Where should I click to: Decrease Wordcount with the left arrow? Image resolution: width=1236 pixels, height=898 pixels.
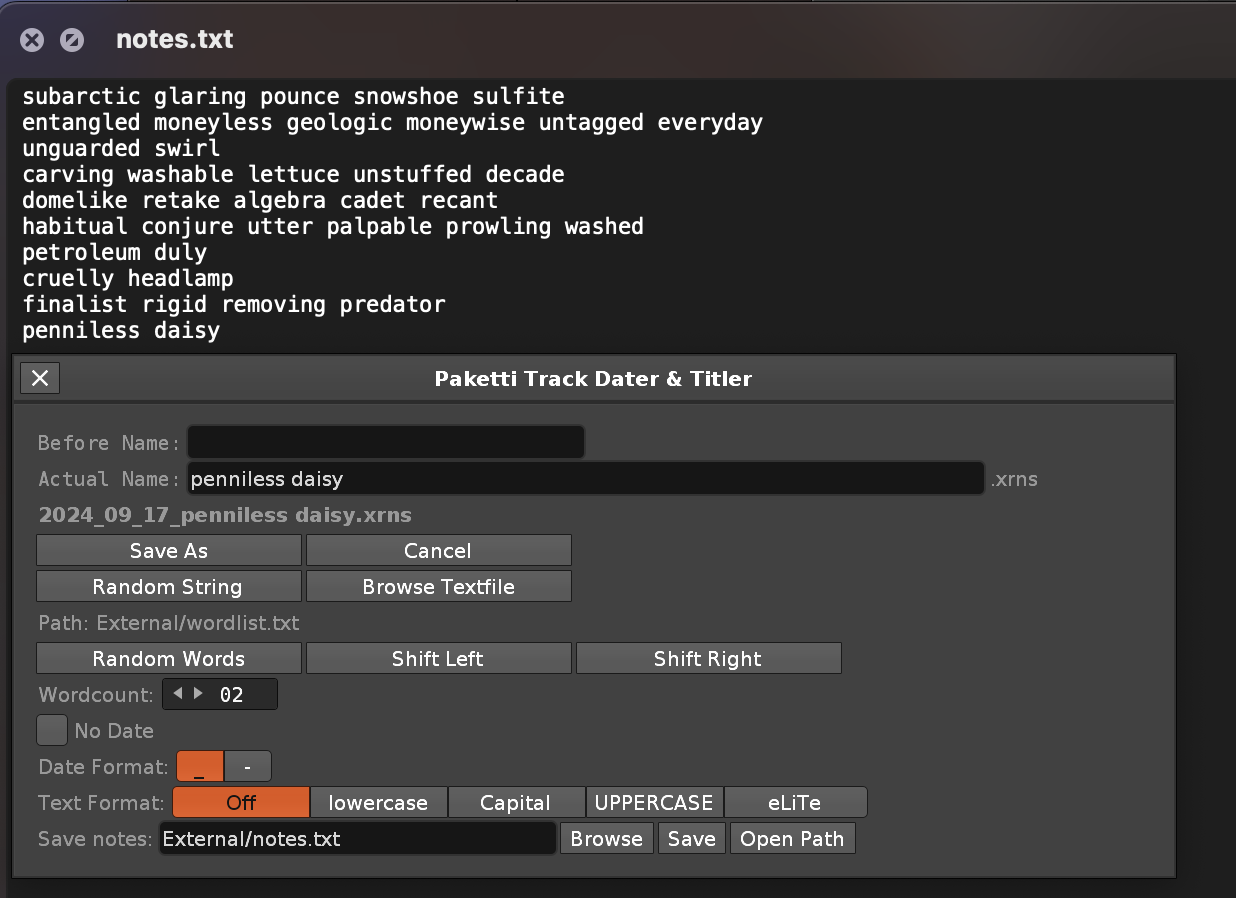[178, 694]
